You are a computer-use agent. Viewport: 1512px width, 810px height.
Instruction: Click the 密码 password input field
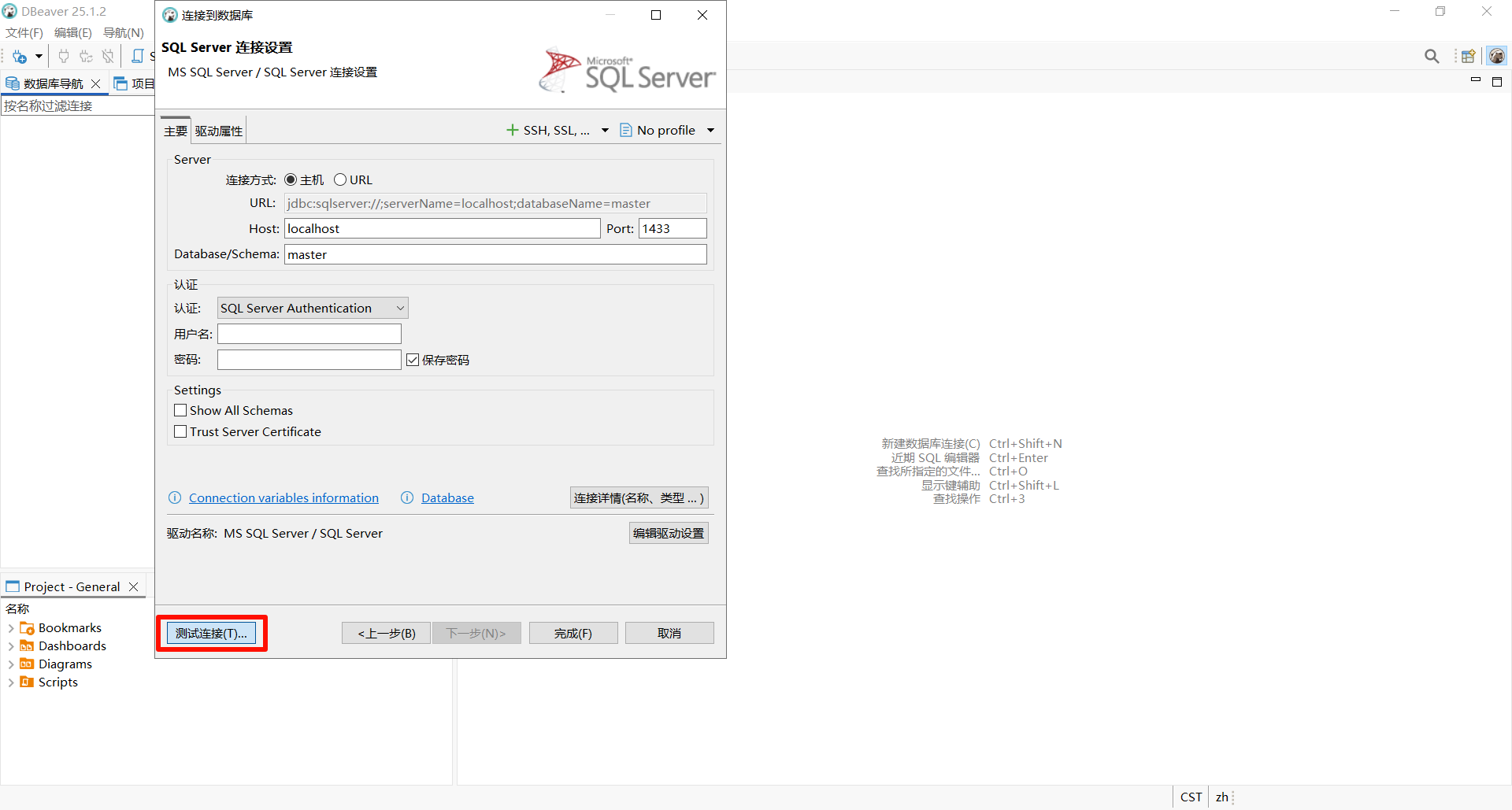tap(309, 360)
